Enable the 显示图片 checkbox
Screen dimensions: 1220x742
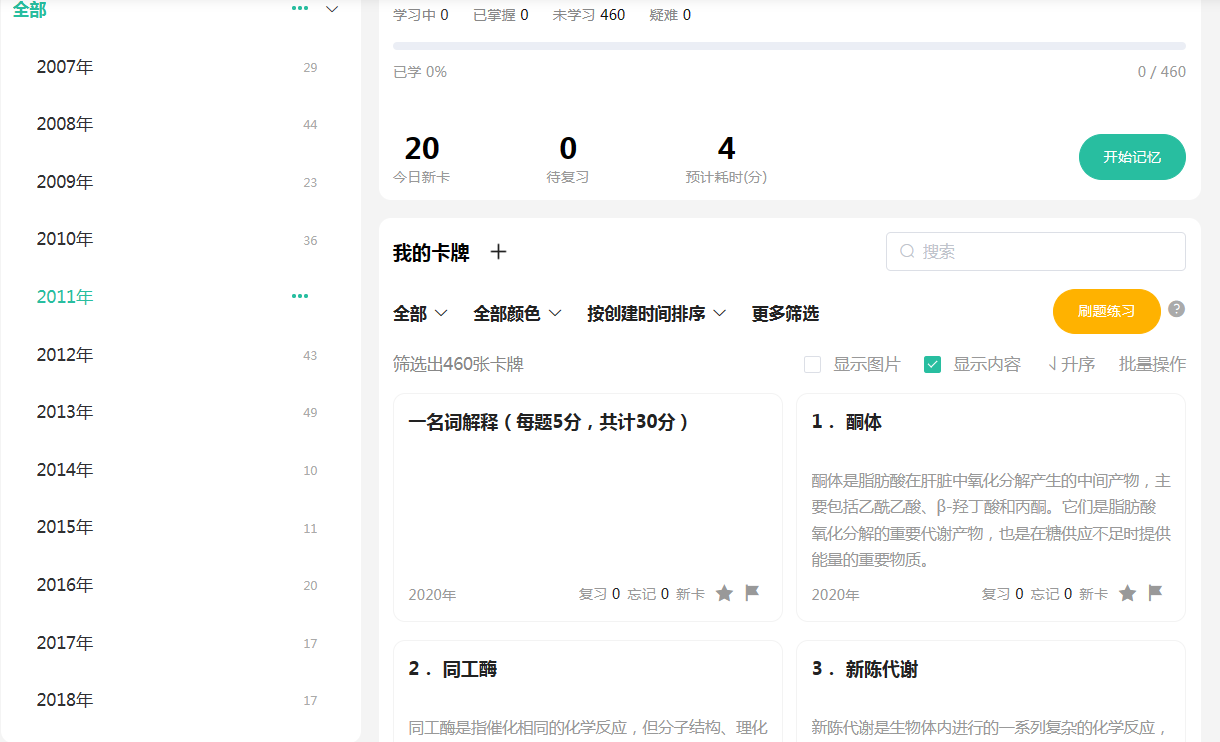[813, 364]
